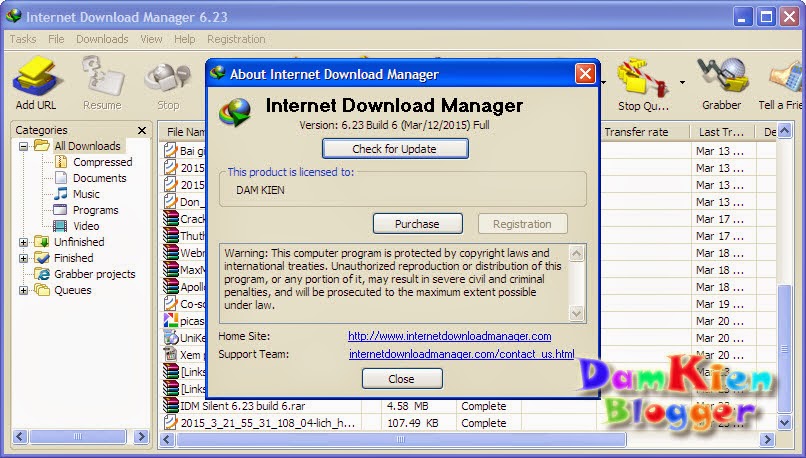Open the Registration menu

click(236, 39)
